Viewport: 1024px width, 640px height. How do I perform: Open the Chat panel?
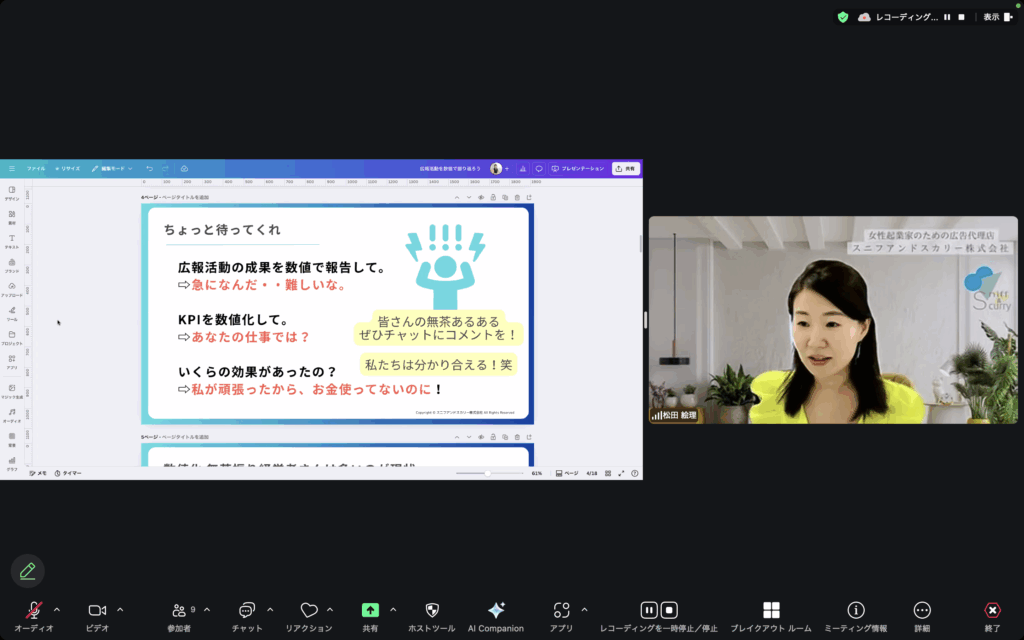coord(247,610)
